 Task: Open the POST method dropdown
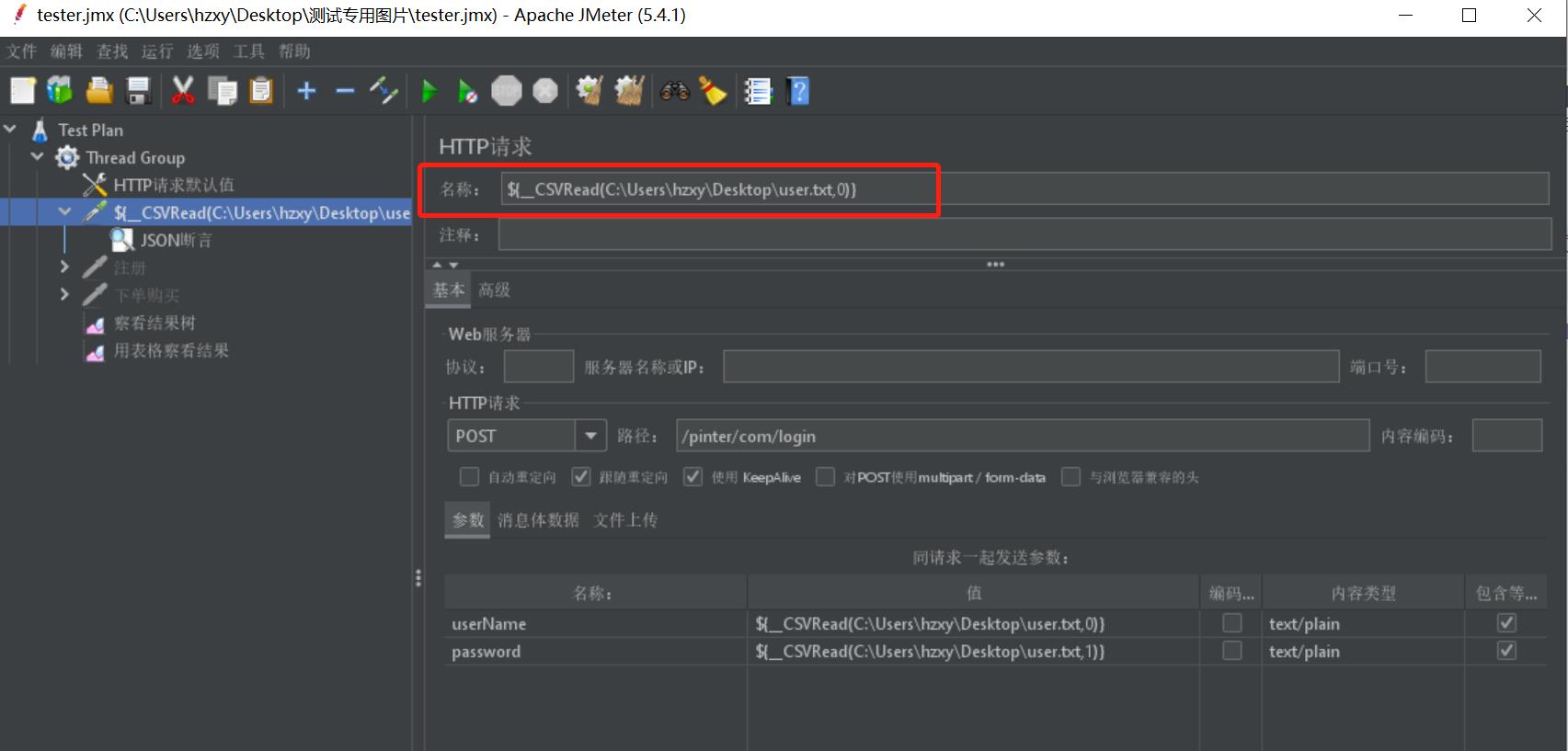[590, 436]
